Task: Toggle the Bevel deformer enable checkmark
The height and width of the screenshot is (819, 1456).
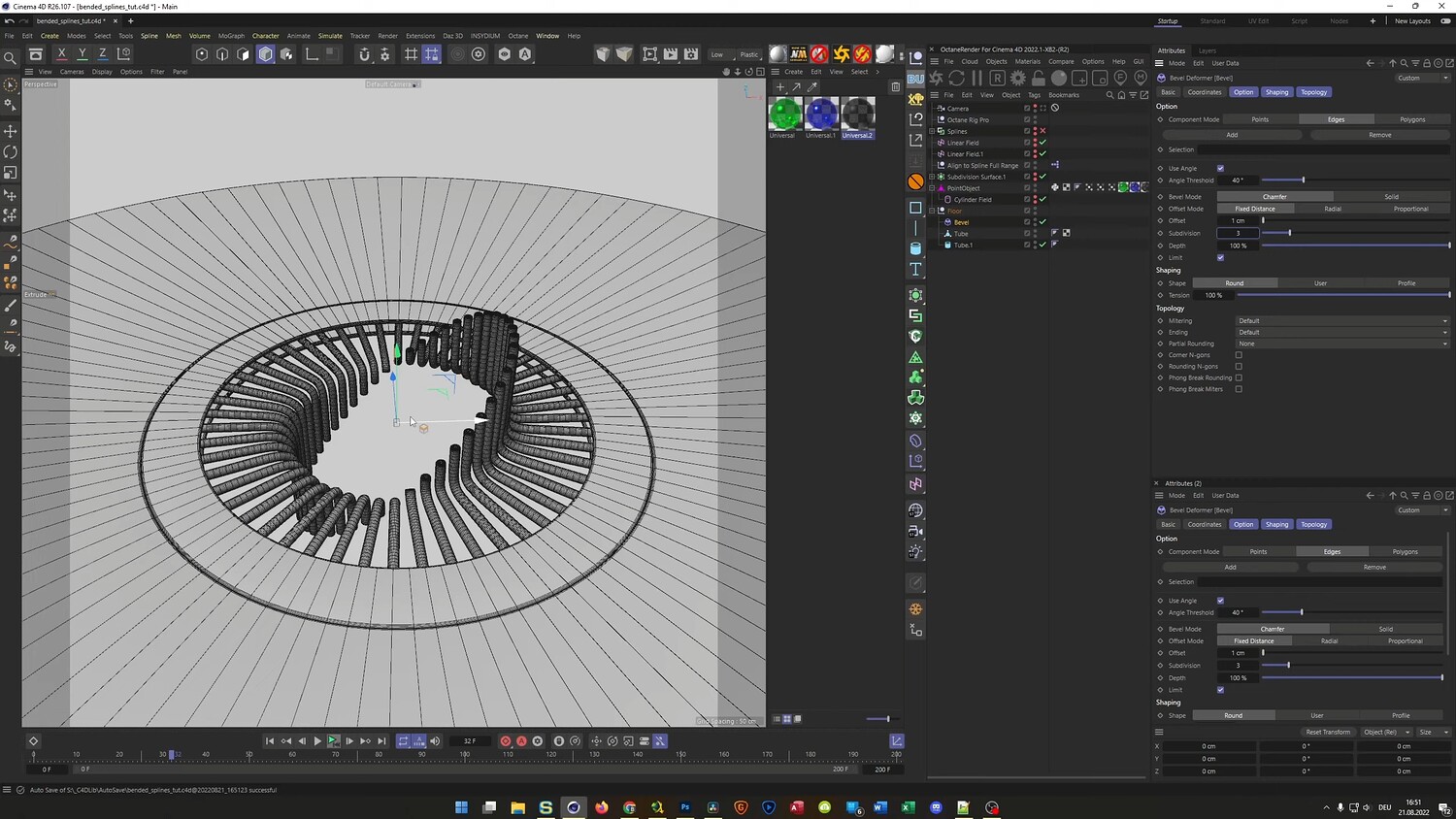Action: click(x=1043, y=222)
